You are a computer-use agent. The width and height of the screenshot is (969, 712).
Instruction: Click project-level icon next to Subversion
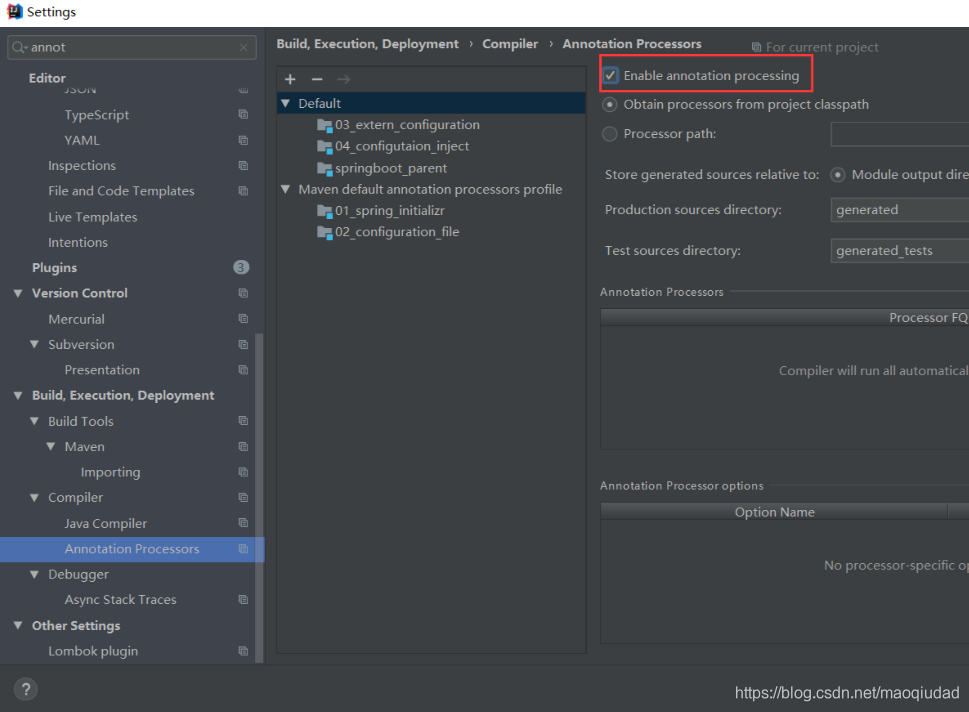pyautogui.click(x=243, y=344)
